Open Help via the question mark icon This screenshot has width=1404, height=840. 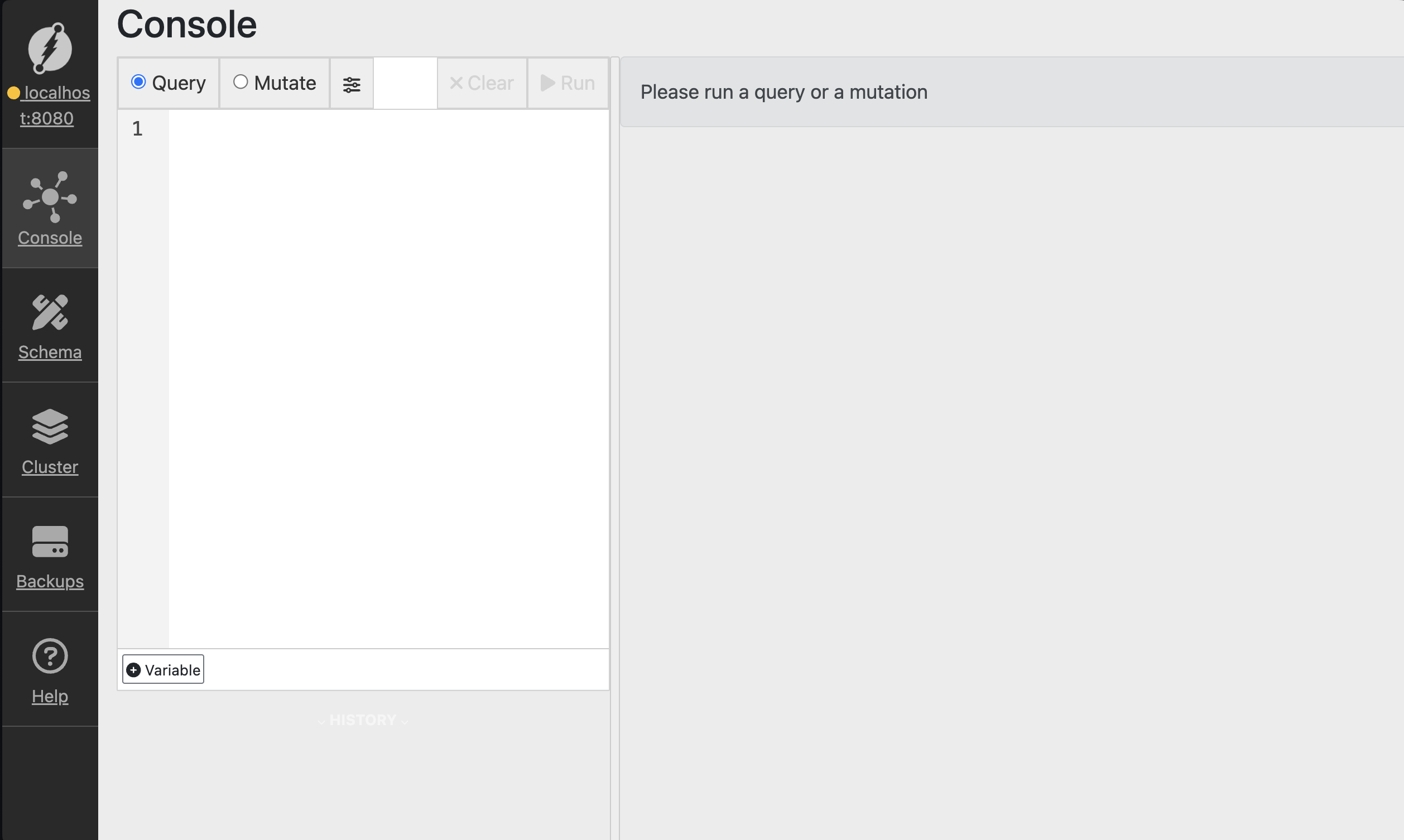[x=50, y=656]
